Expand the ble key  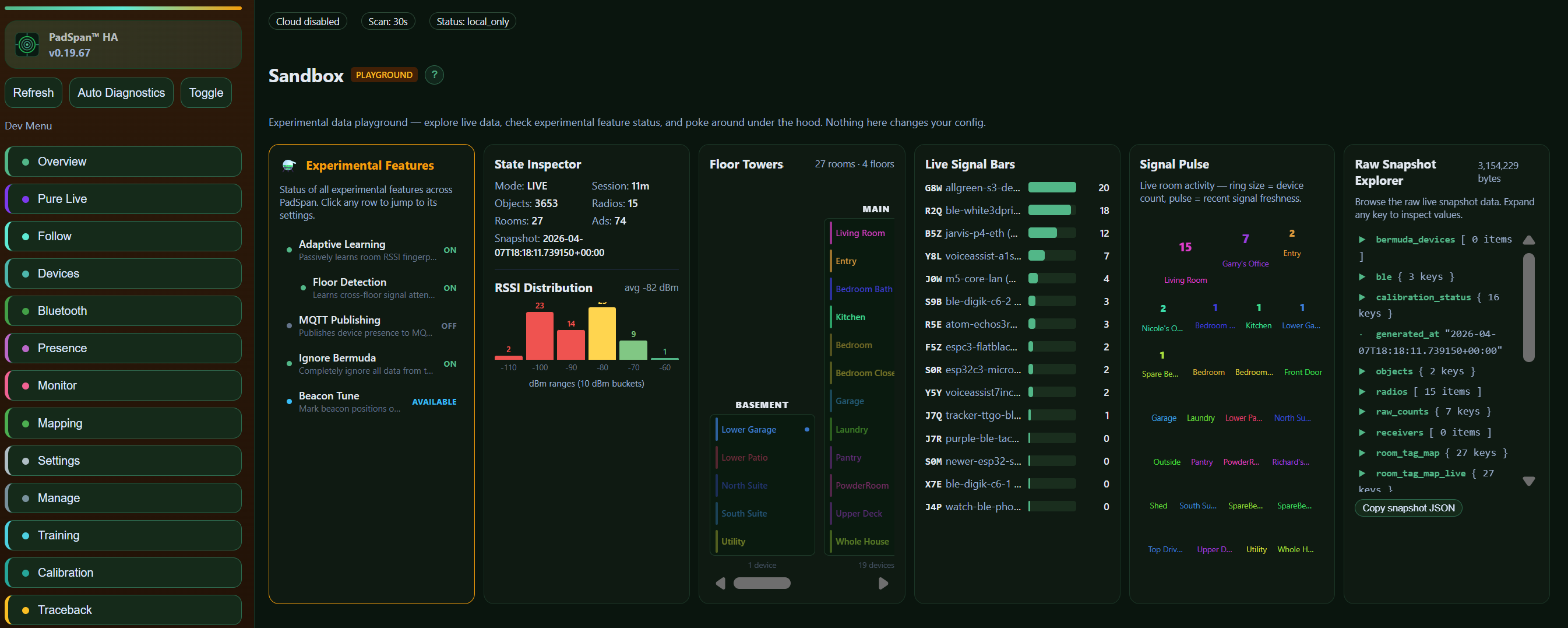1362,277
